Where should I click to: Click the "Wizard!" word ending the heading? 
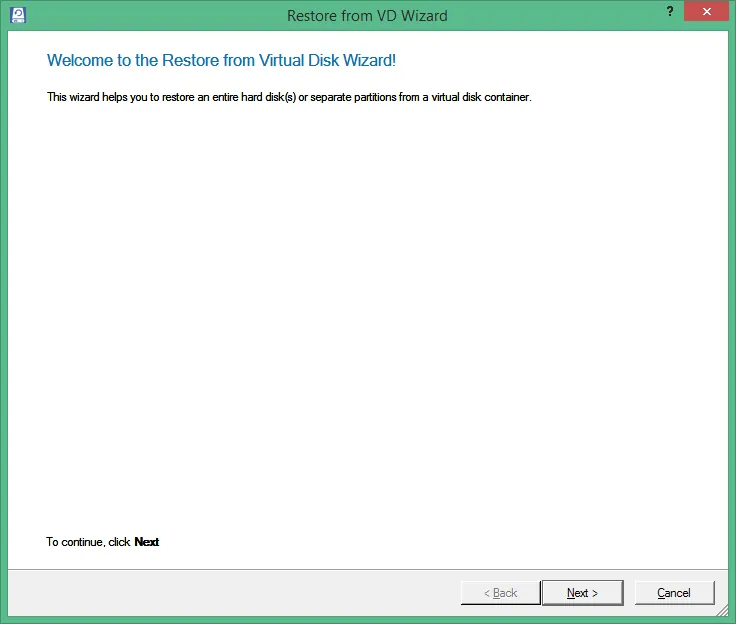pos(369,60)
